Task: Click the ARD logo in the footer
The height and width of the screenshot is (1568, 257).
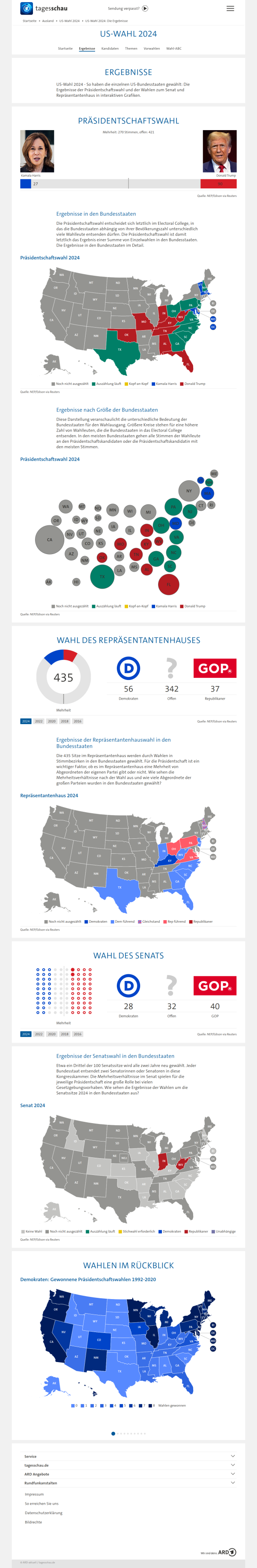Action: (x=227, y=1552)
